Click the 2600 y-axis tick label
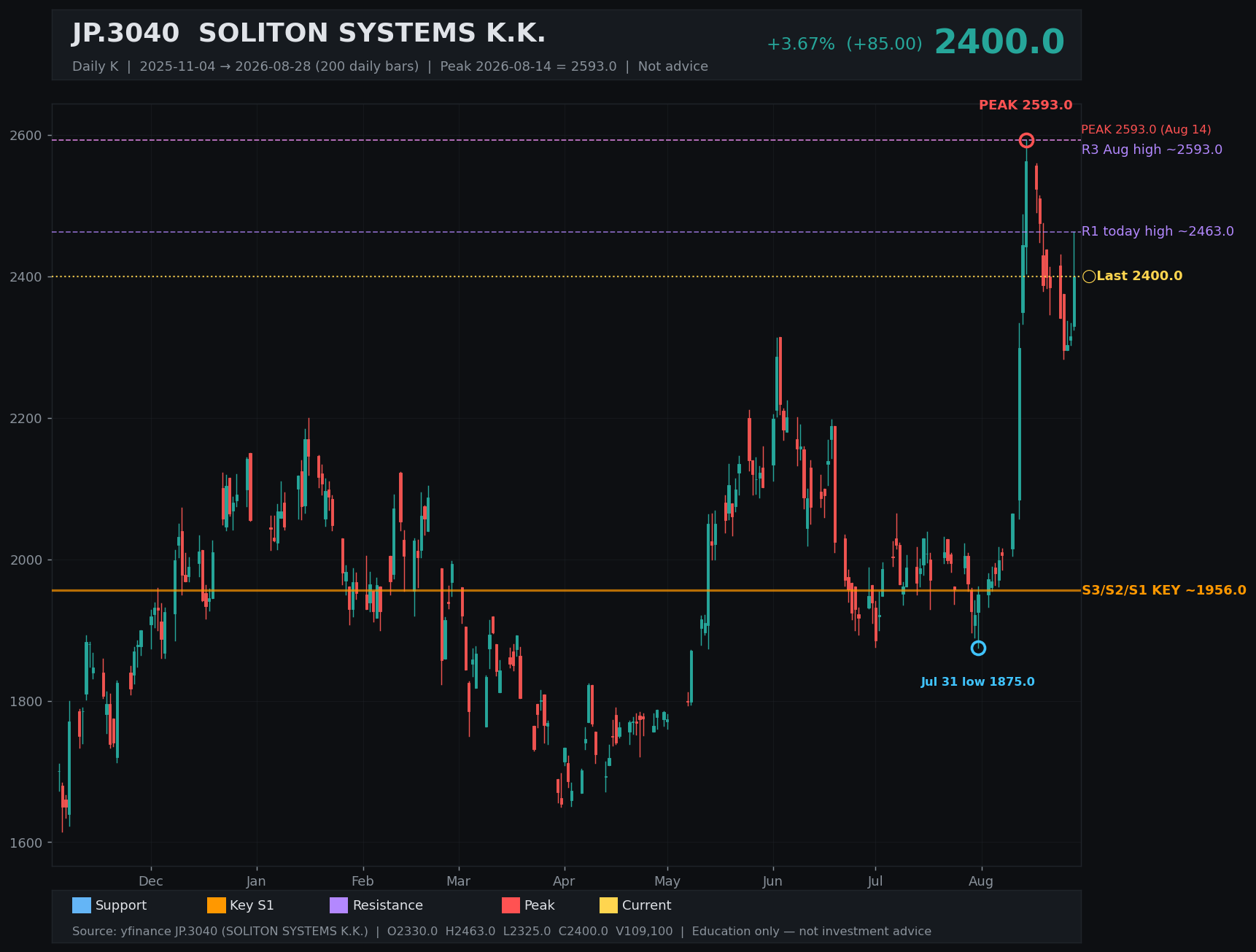Screen dimensions: 1256x952 (x=26, y=136)
